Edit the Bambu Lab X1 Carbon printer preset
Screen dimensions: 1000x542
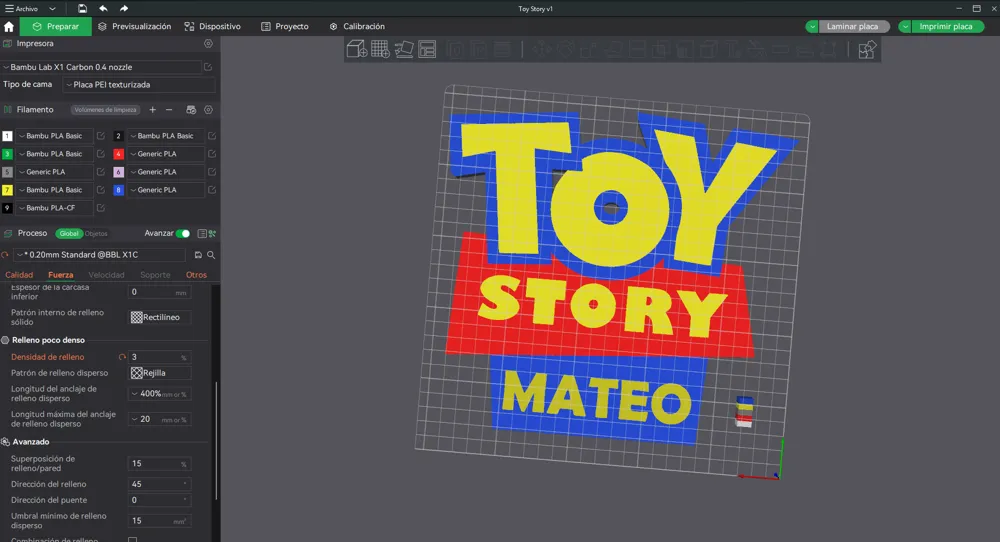[x=208, y=67]
